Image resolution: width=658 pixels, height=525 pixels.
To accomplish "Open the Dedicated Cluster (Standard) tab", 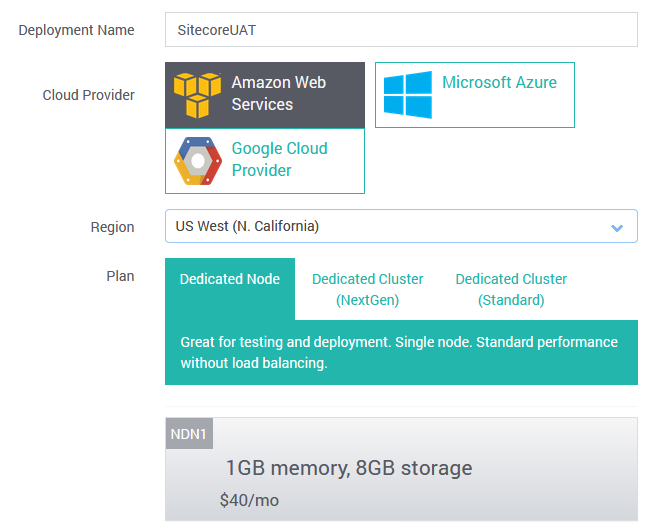I will tap(511, 289).
